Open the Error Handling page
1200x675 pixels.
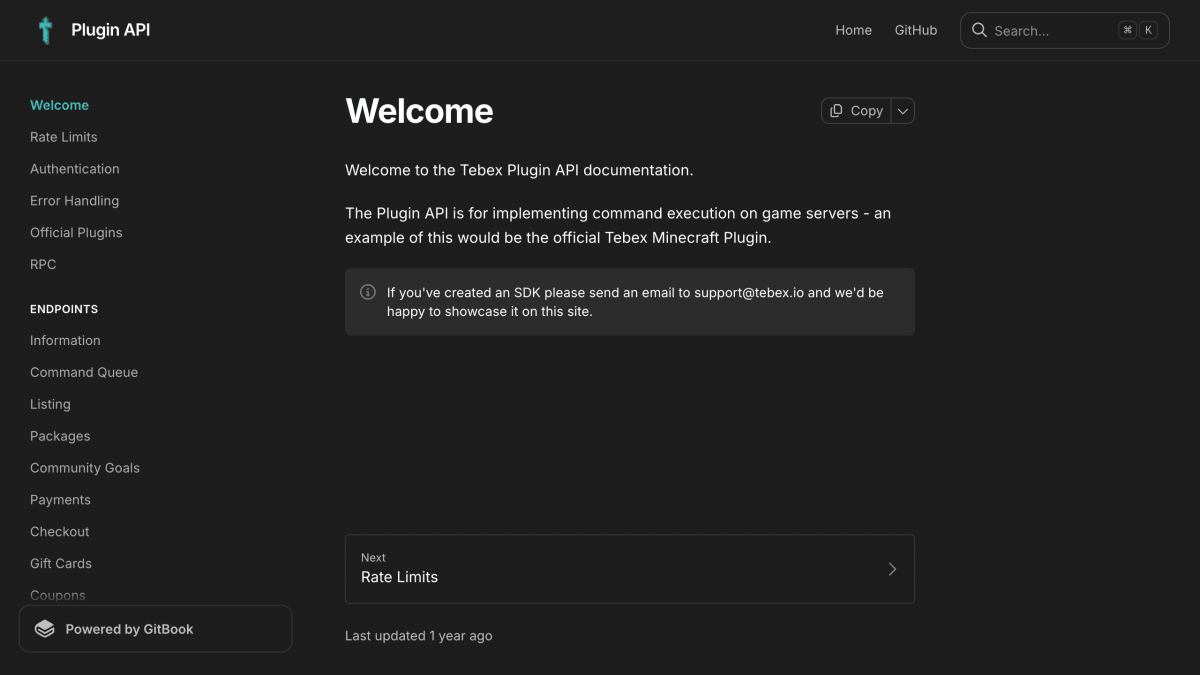point(75,201)
